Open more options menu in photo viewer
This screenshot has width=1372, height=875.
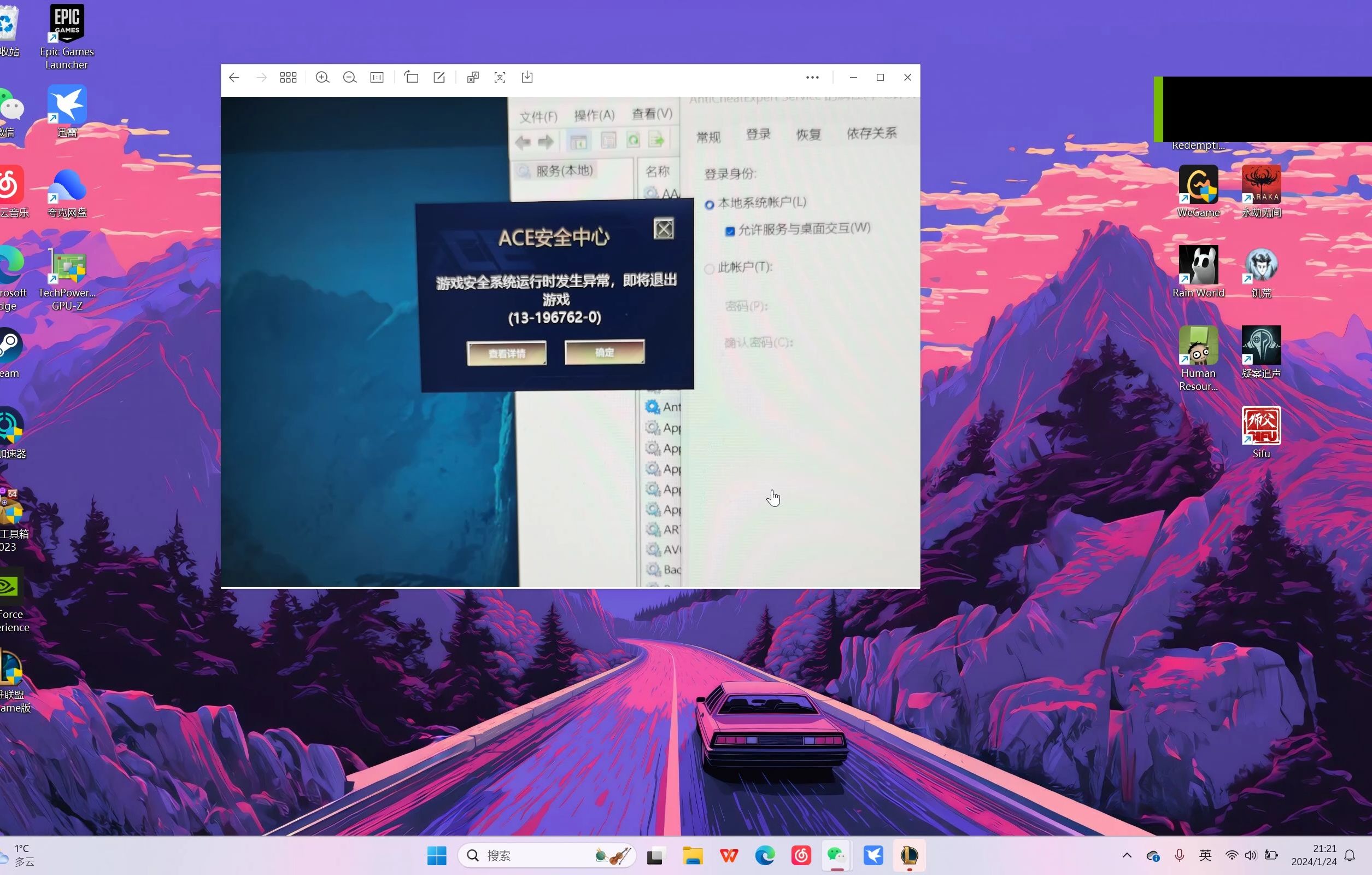pos(812,78)
